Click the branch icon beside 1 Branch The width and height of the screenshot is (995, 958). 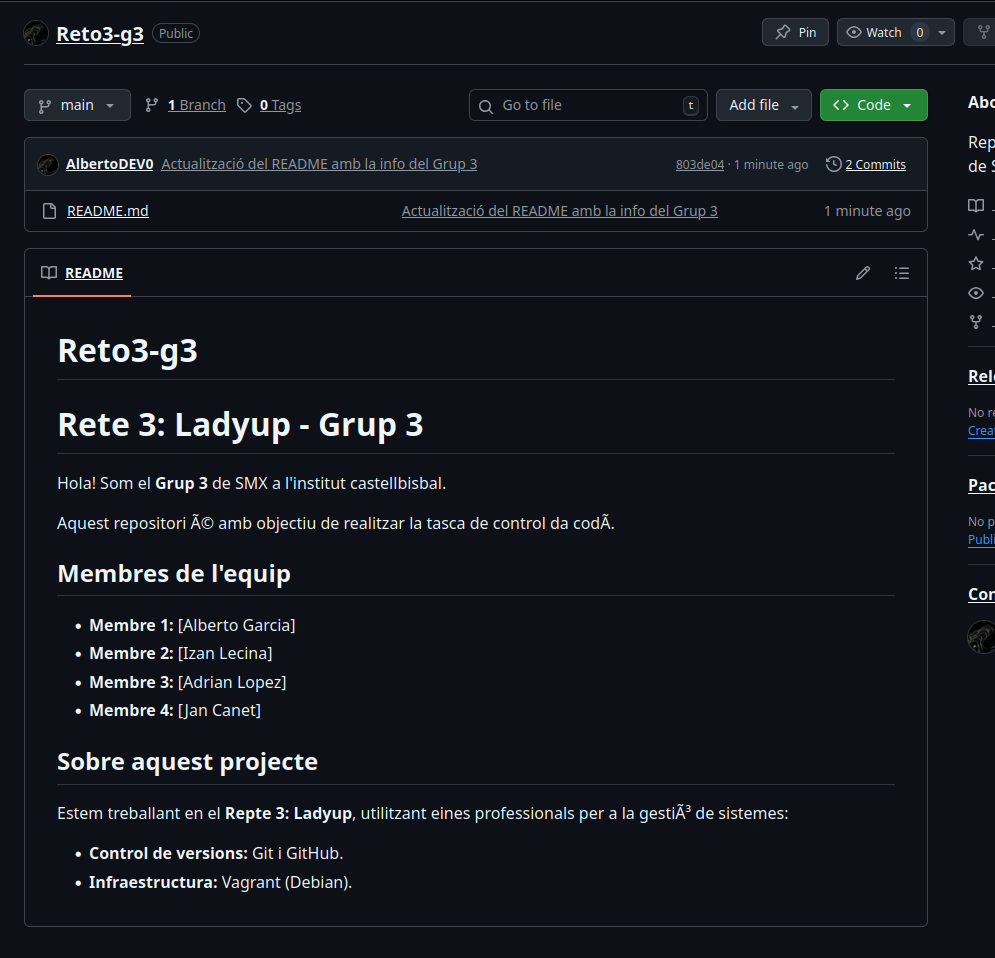[x=152, y=105]
